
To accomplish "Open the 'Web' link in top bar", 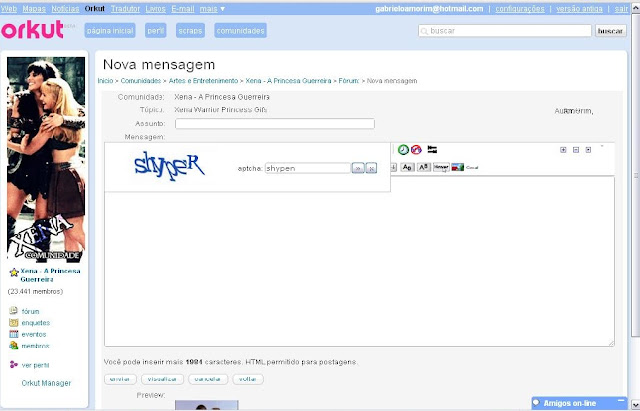I will (x=9, y=9).
